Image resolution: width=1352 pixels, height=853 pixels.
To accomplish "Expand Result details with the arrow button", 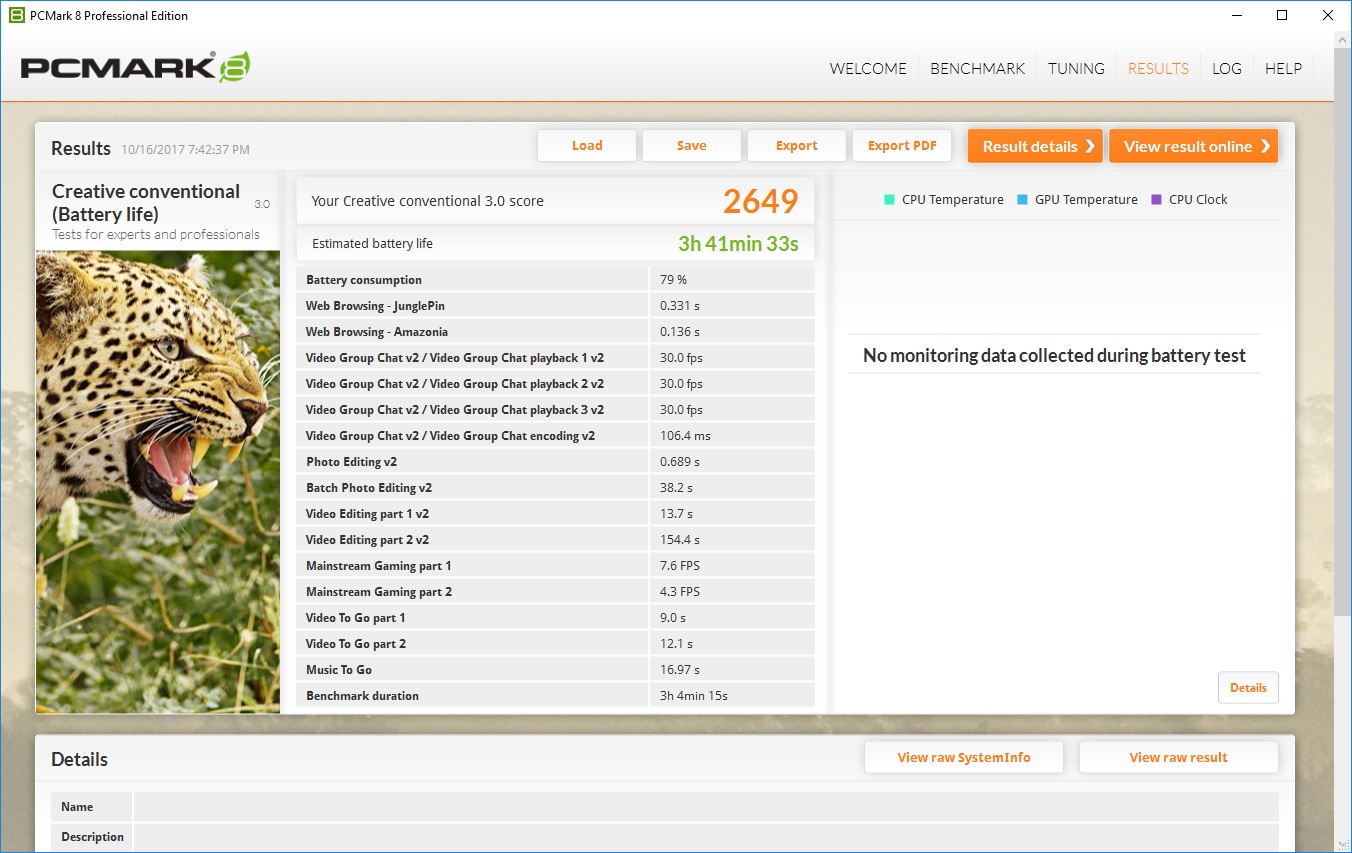I will coord(1035,146).
